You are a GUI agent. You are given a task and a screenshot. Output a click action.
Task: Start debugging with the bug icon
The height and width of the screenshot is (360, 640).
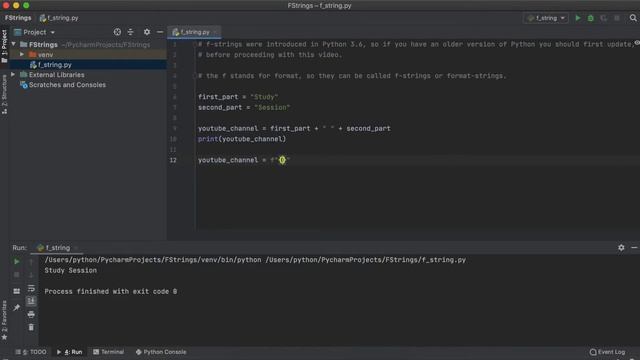click(x=591, y=18)
